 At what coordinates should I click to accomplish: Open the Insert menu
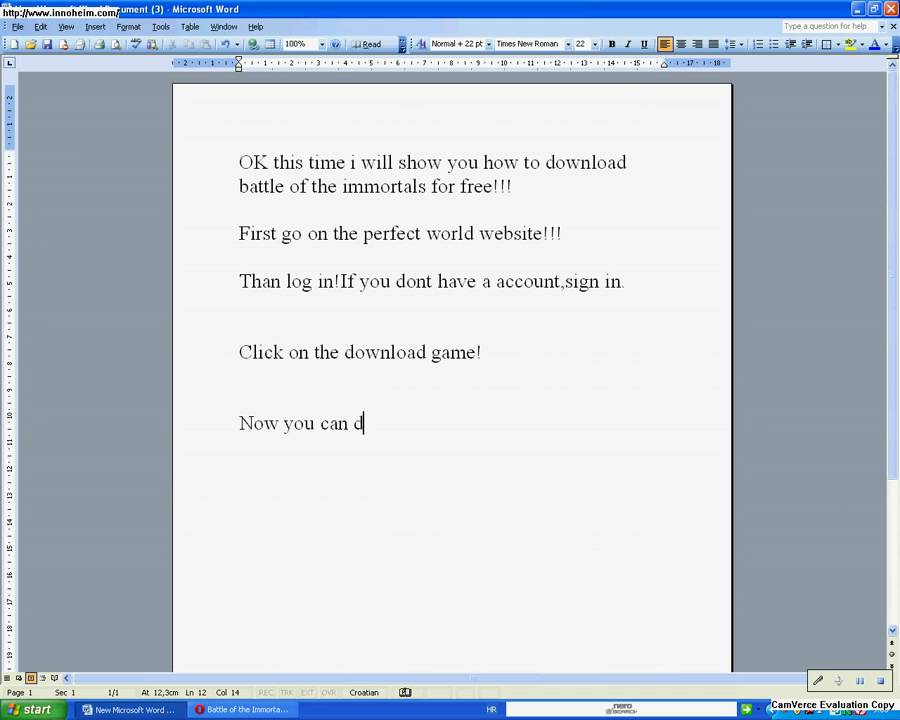[95, 26]
